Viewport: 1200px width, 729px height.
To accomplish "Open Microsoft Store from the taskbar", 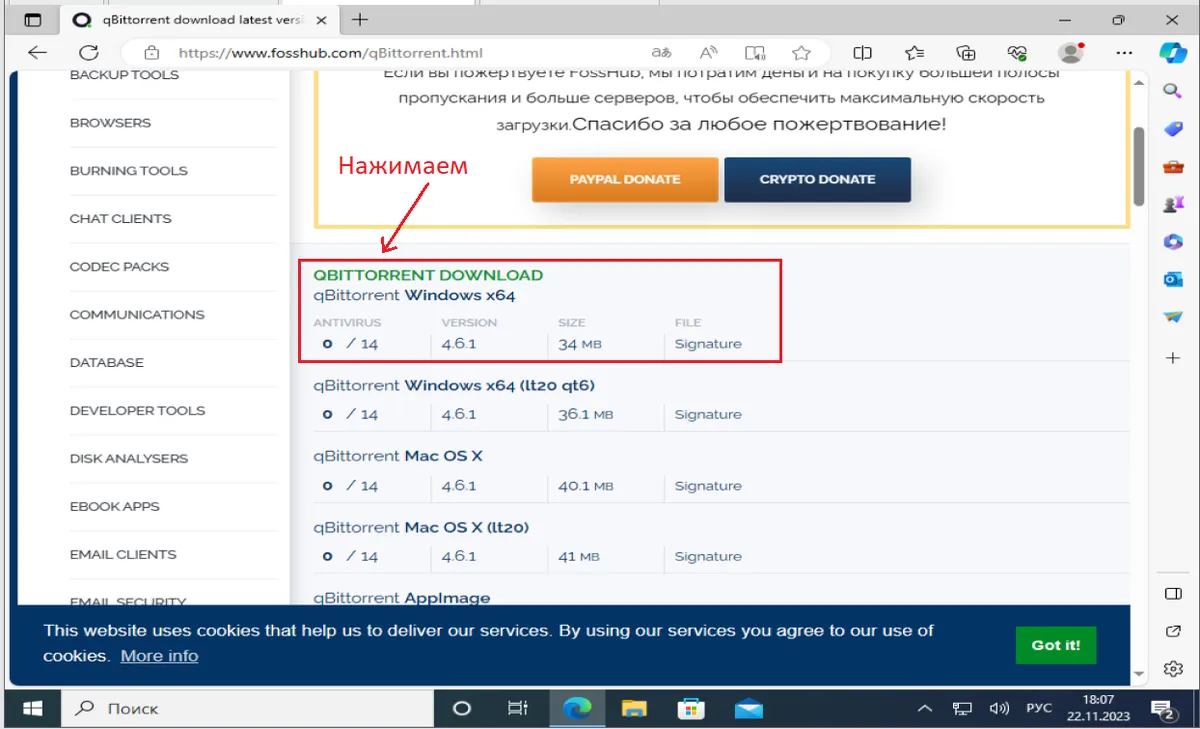I will 691,708.
